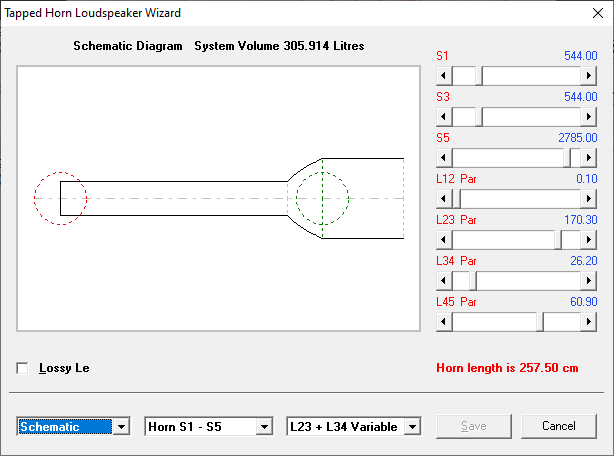Decrease L12 Par with the left arrow
The height and width of the screenshot is (456, 614).
(444, 199)
